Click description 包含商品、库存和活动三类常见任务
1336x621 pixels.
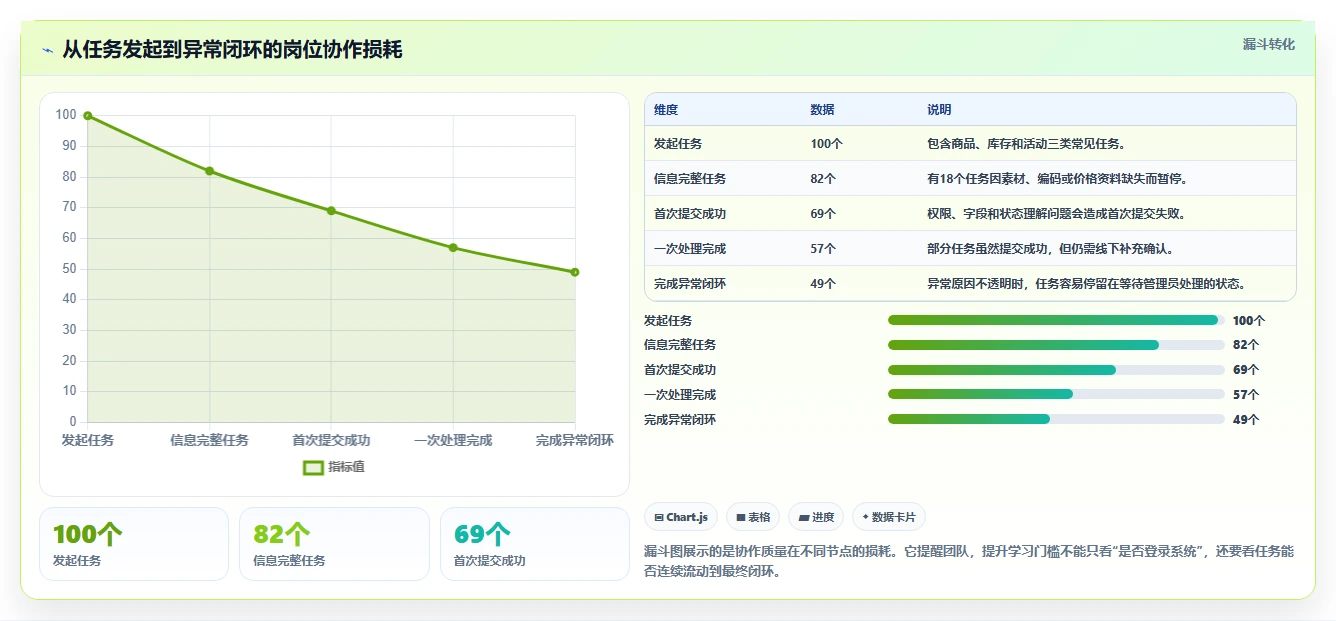(1026, 144)
